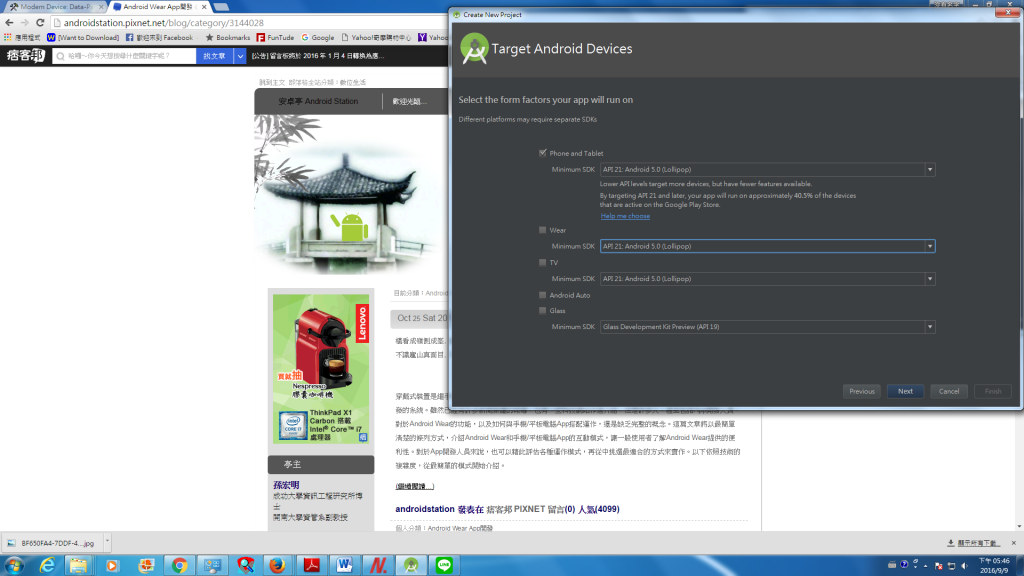Open a new Chrome tab
This screenshot has height=576, width=1024.
(x=221, y=7)
